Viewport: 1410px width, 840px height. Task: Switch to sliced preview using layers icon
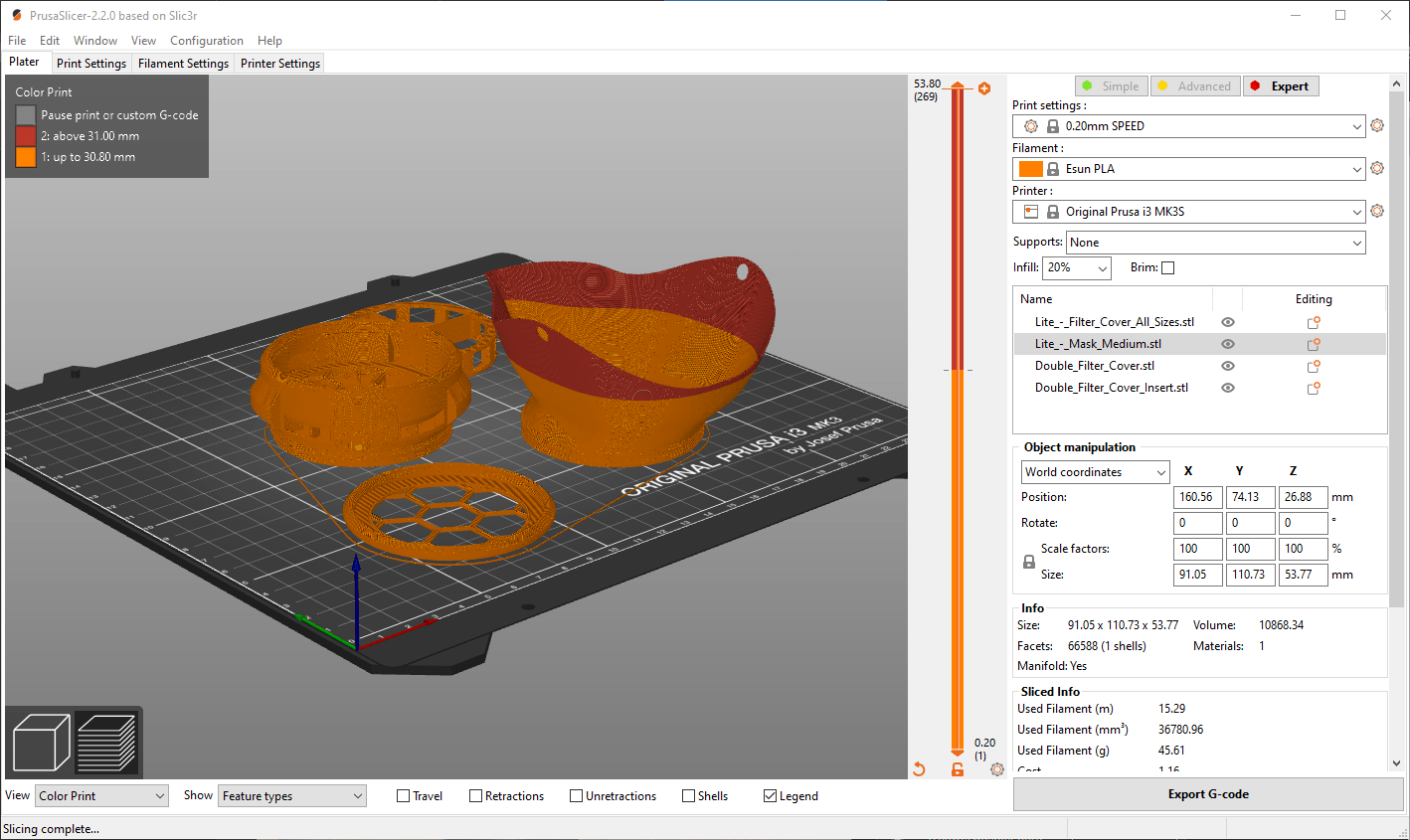[107, 741]
